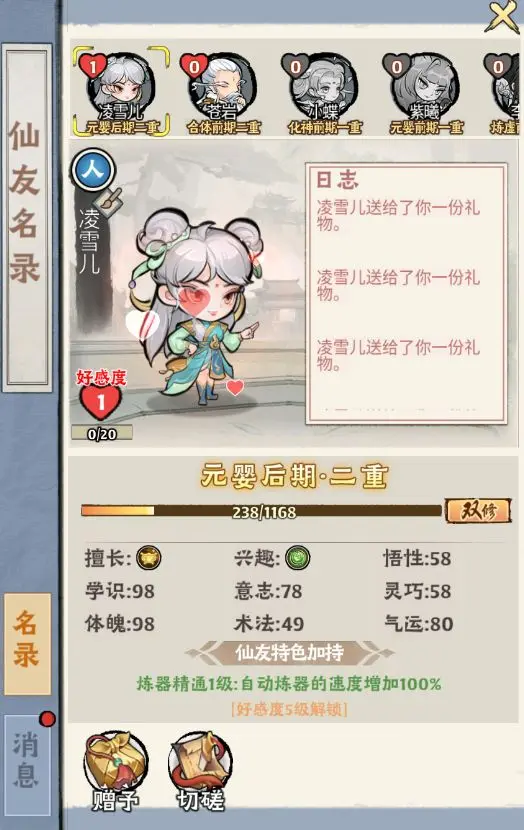Click the 仙友特色加持 banner
This screenshot has height=830, width=524.
[290, 653]
